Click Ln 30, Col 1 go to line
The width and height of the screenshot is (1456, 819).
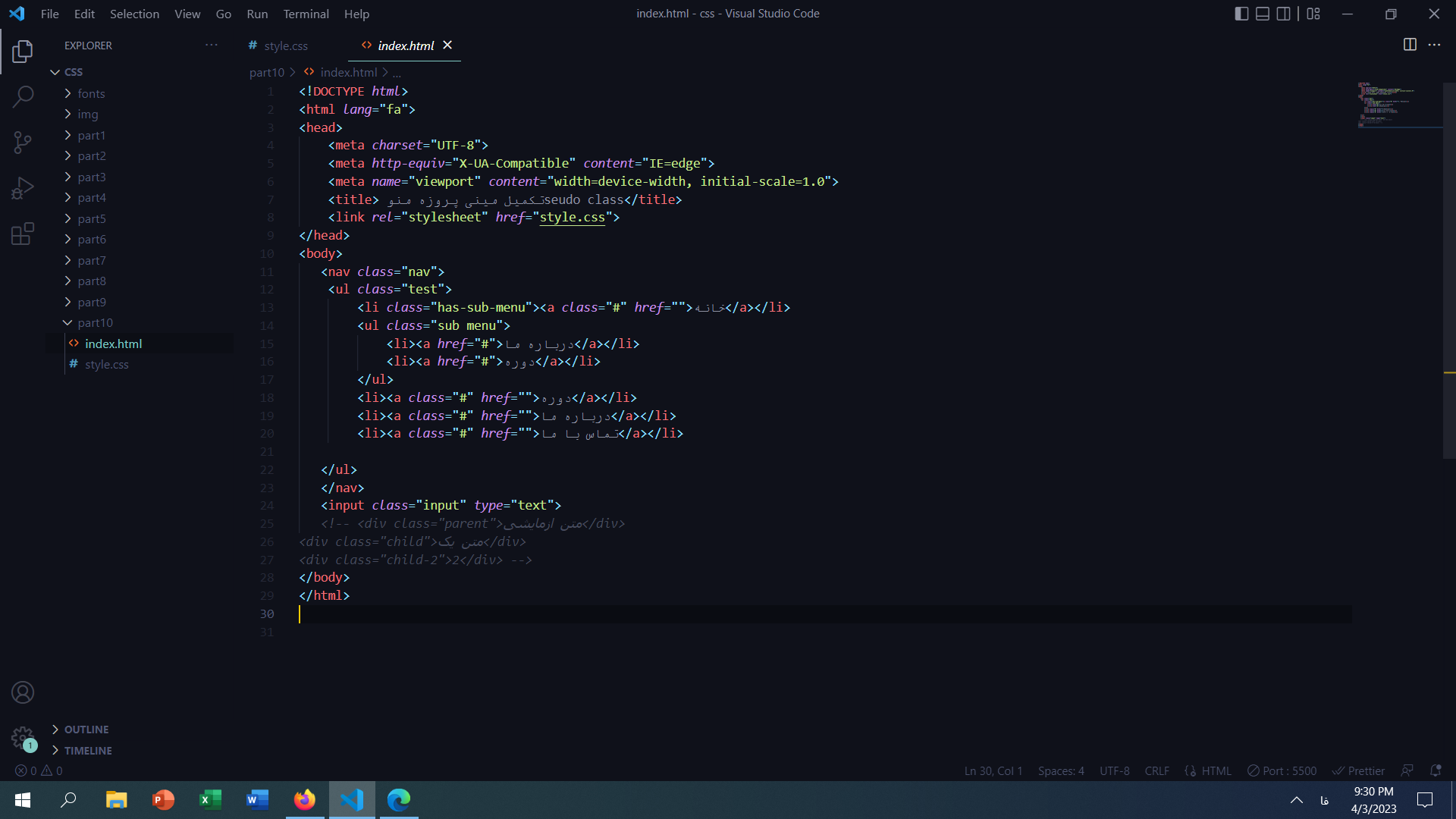click(x=993, y=770)
